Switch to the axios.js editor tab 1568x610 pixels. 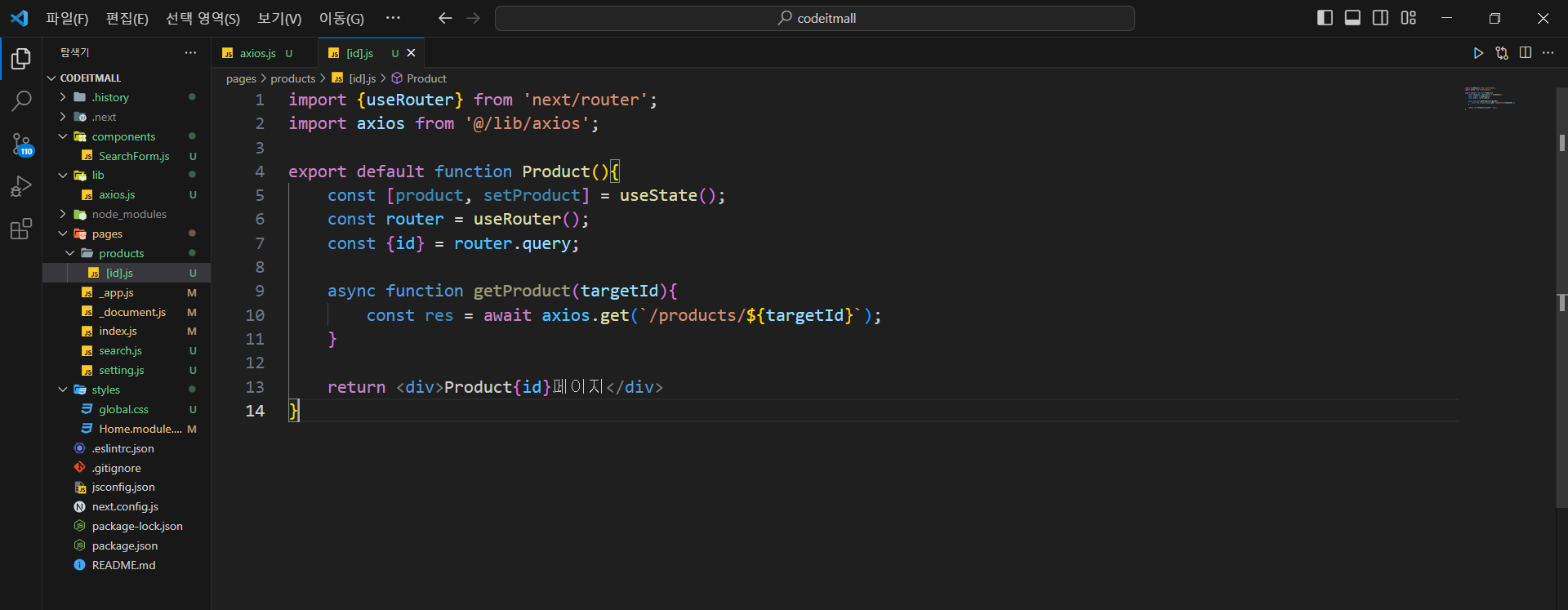pos(265,53)
